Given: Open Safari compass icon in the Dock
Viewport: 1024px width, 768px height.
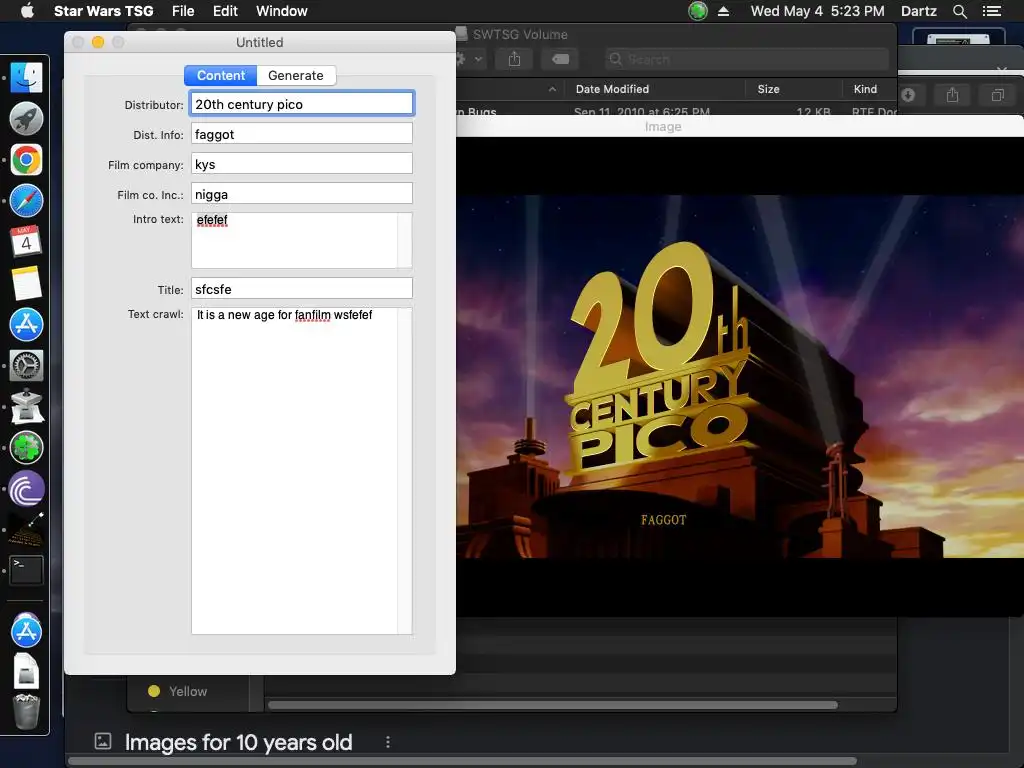Looking at the screenshot, I should click(26, 200).
